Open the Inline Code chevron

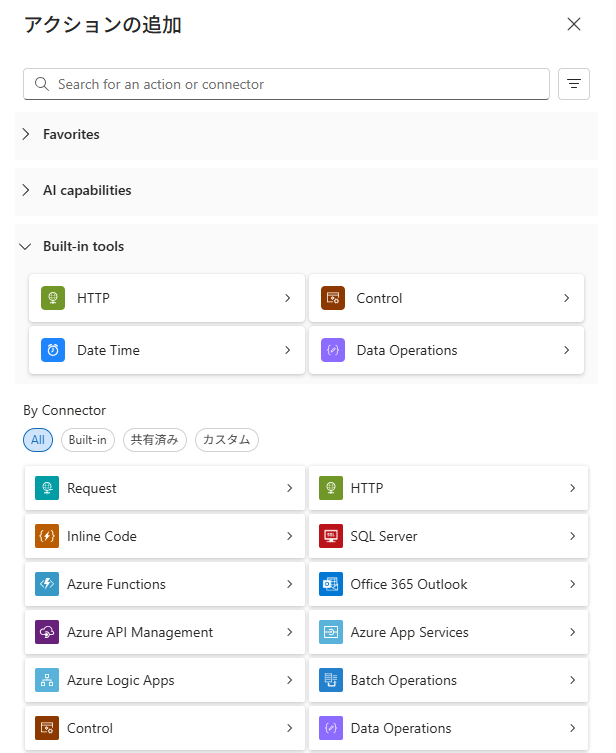pyautogui.click(x=290, y=536)
